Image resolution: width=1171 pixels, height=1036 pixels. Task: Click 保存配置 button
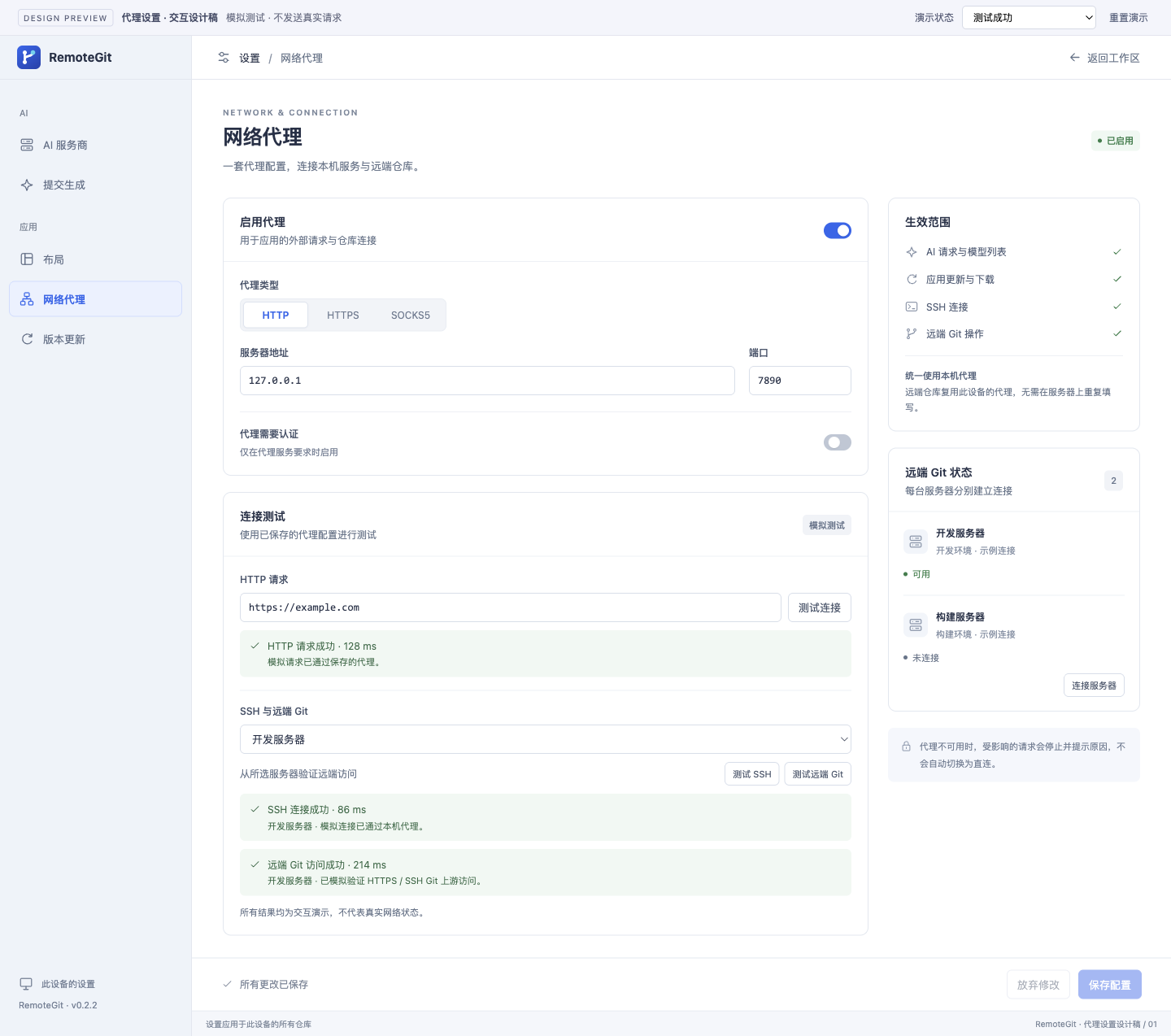1110,985
